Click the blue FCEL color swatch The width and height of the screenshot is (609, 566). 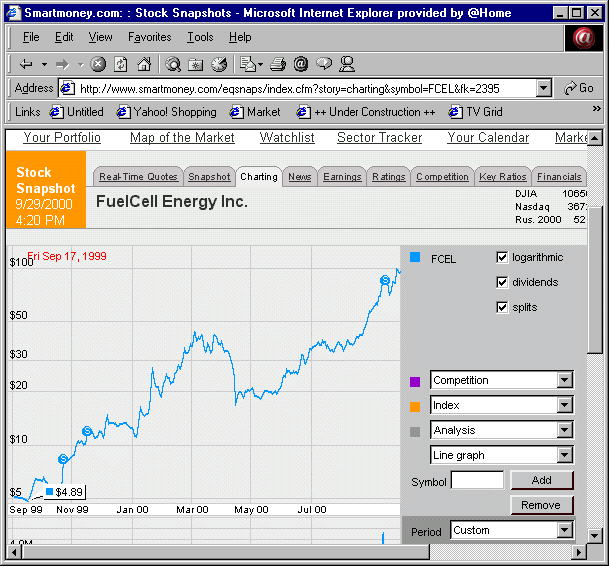click(x=415, y=257)
